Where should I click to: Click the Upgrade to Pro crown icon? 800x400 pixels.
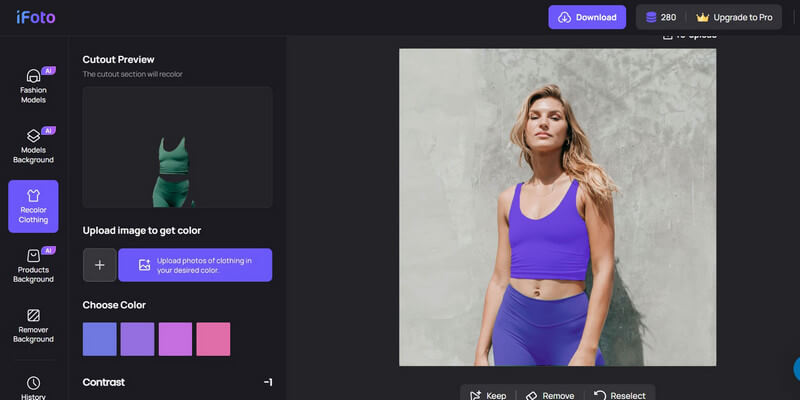[x=703, y=17]
